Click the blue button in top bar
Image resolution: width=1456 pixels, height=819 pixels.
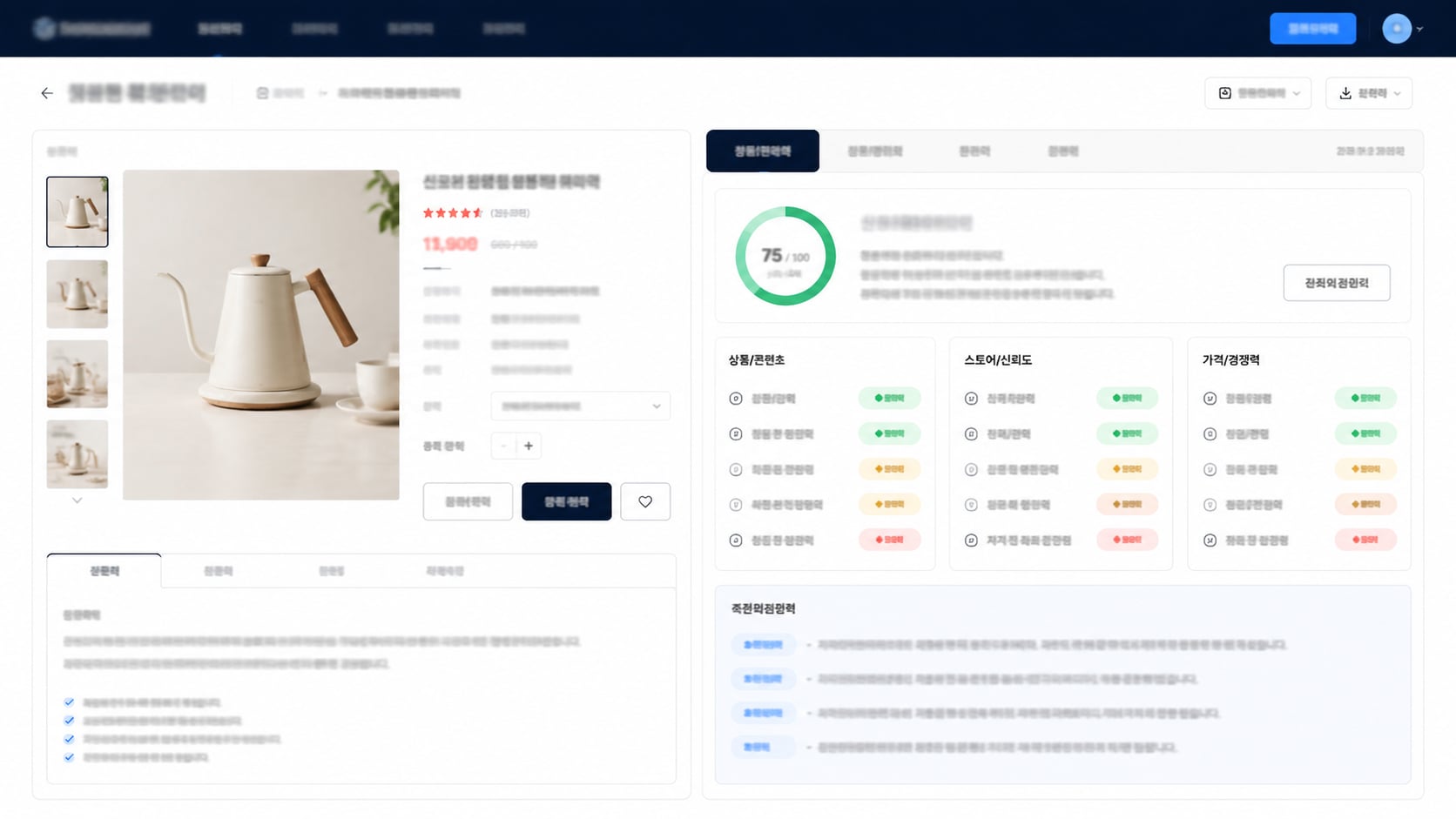(1312, 29)
